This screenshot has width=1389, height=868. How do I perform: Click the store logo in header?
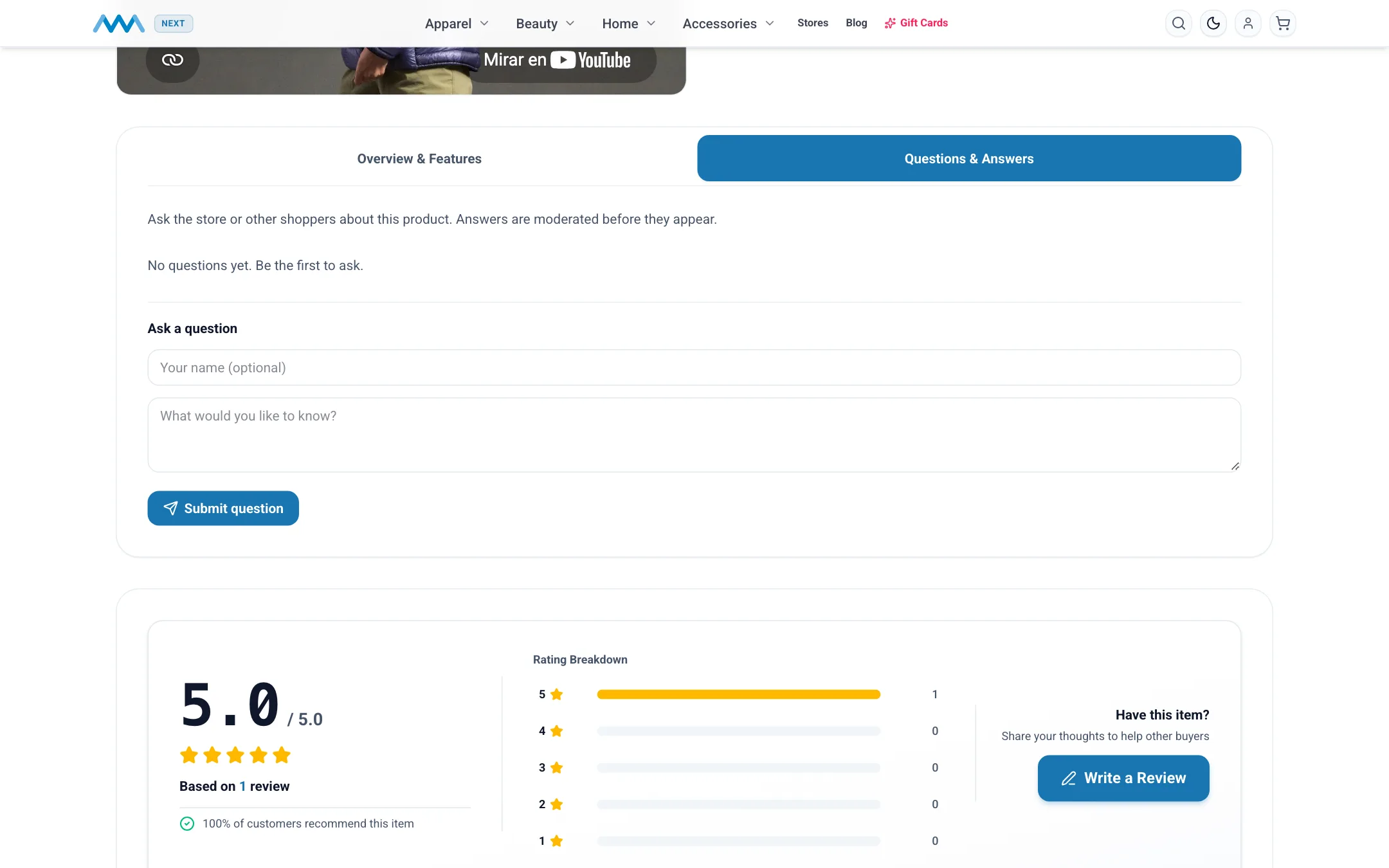point(119,23)
